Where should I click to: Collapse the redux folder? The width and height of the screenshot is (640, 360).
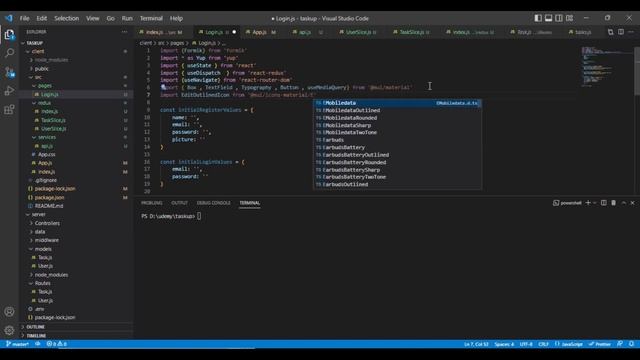[76, 103]
